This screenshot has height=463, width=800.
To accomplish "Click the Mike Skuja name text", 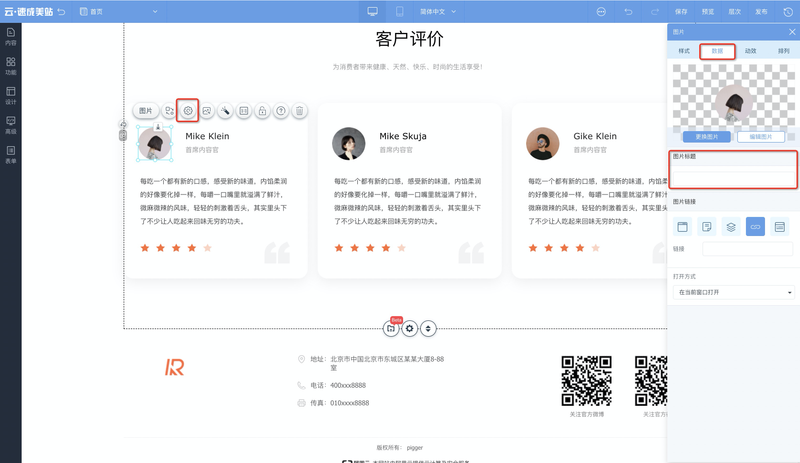I will (403, 136).
